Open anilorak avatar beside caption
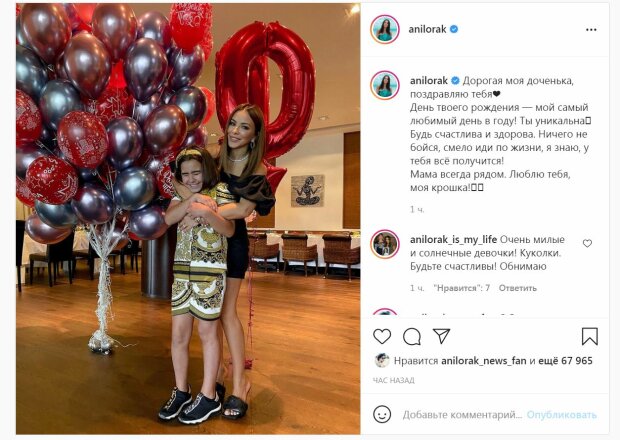The width and height of the screenshot is (620, 440). [x=385, y=85]
